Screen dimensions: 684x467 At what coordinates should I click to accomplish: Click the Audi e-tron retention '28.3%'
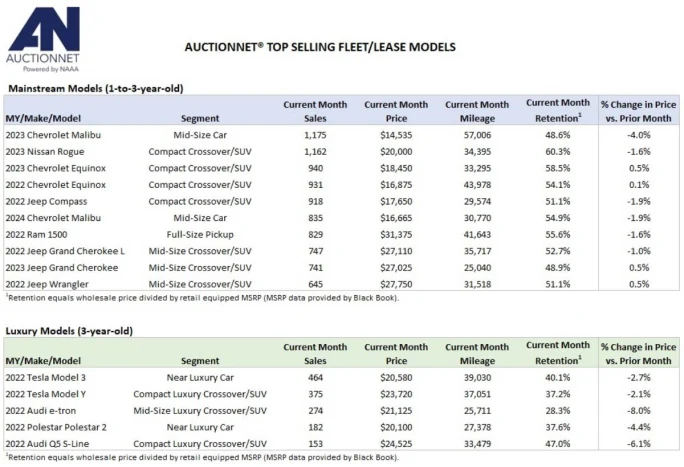point(557,411)
